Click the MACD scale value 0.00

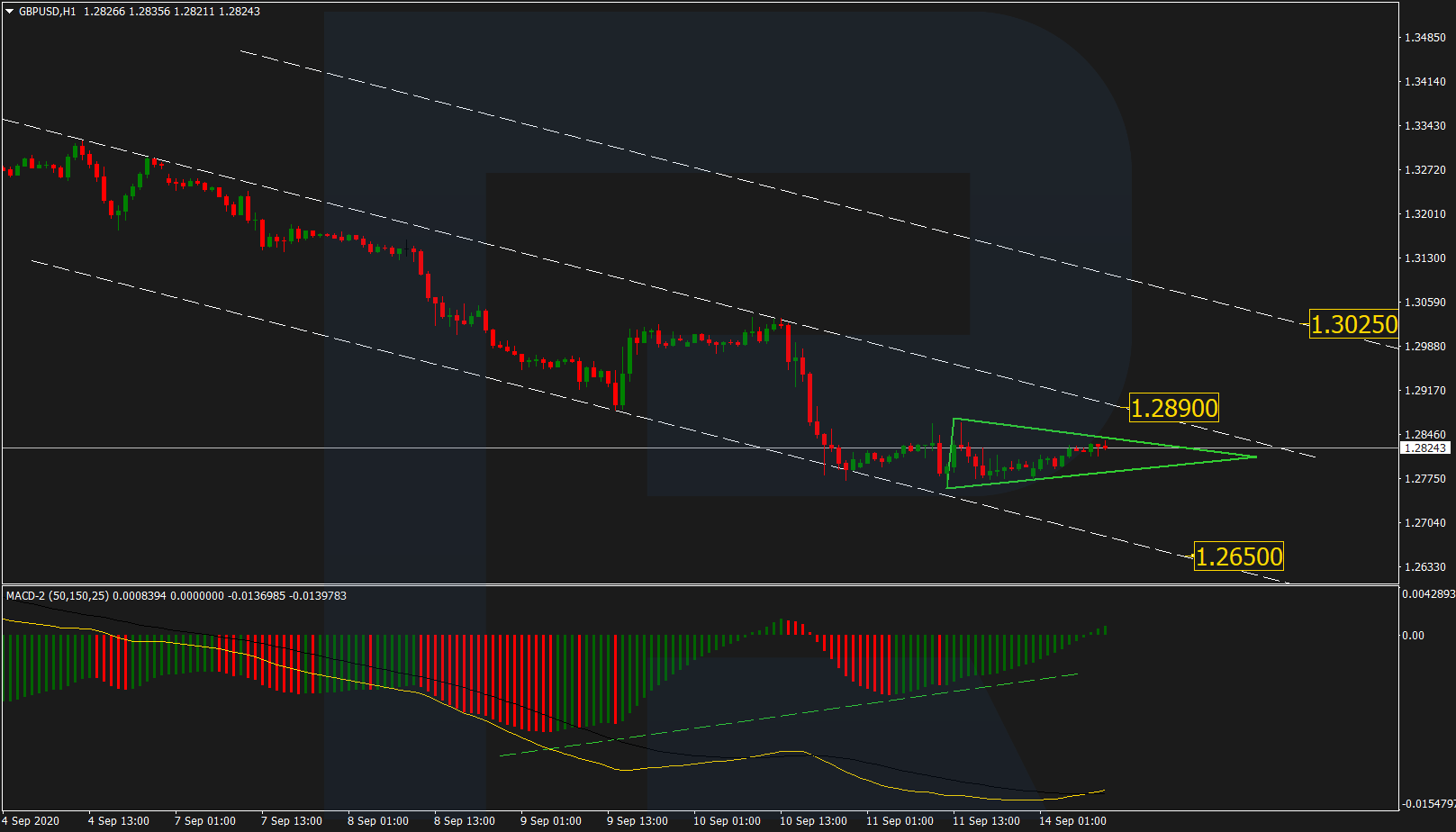pos(1414,636)
